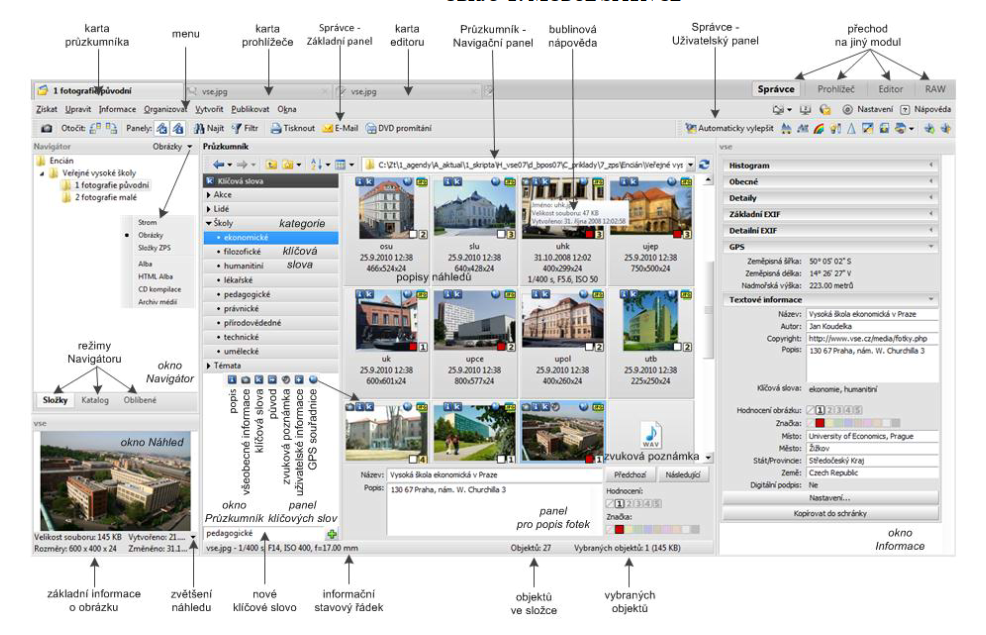Click the Předchozí button
Image resolution: width=986 pixels, height=635 pixels.
click(x=629, y=475)
